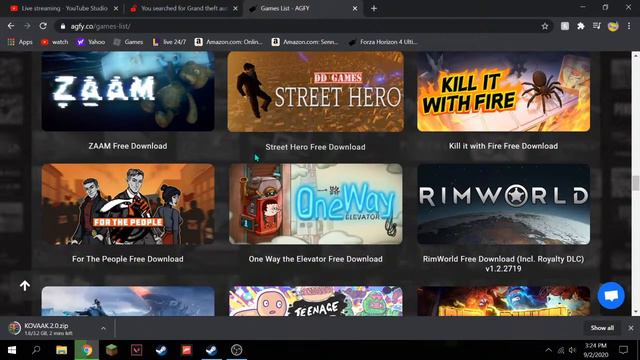Open Windows notification center
Viewport: 640px width, 360px height.
[x=623, y=350]
